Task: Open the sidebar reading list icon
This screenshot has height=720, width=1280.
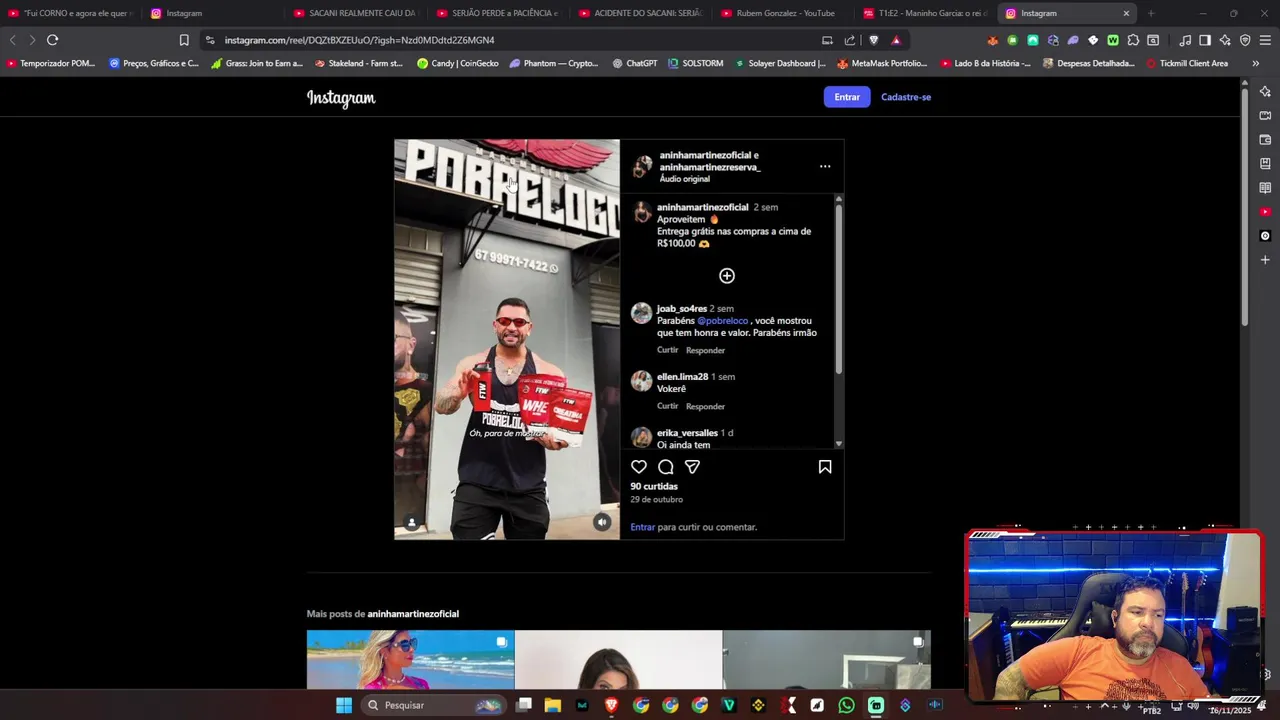Action: (1265, 188)
